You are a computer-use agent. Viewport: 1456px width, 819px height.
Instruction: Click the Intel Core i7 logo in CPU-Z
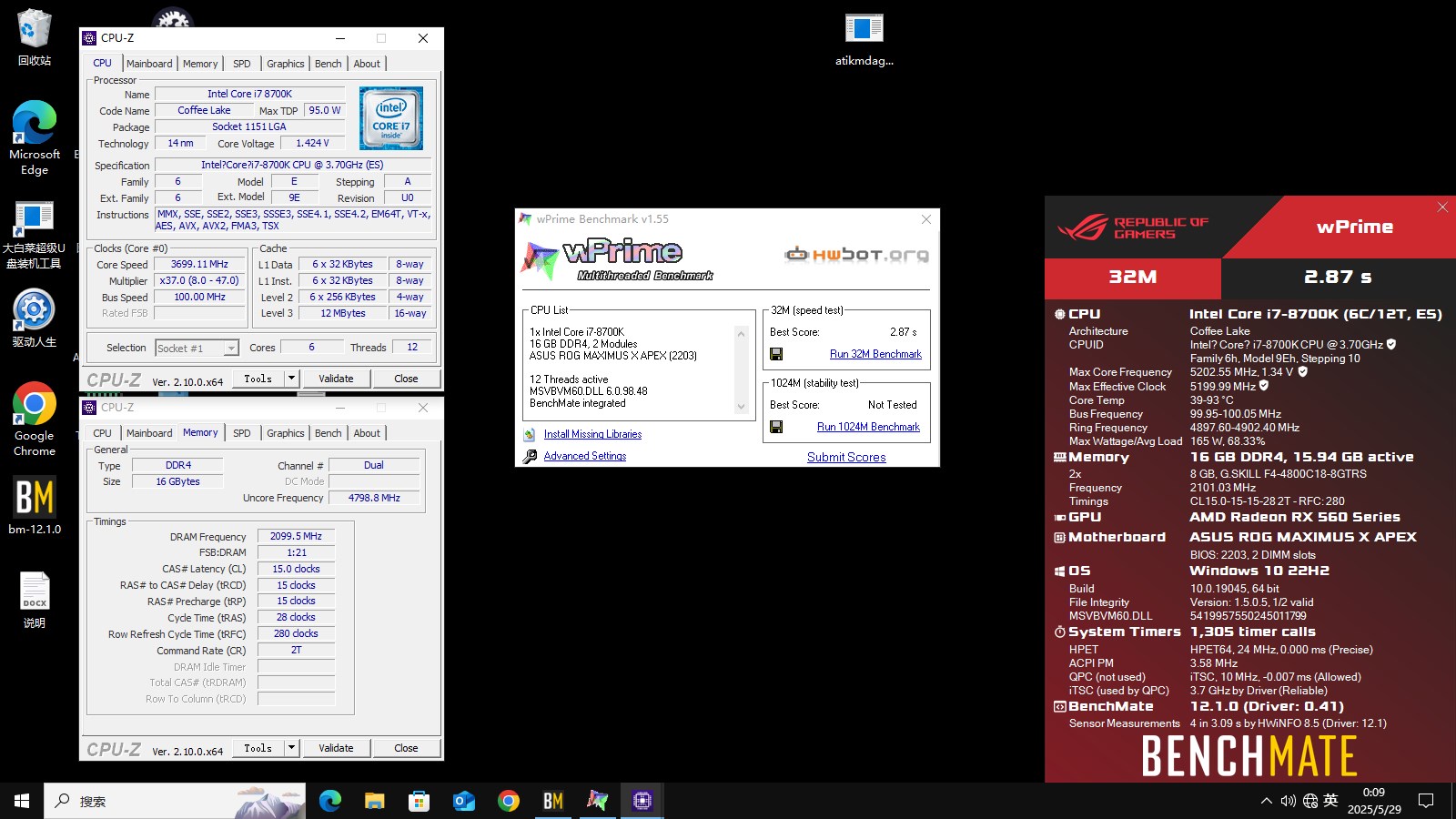click(391, 118)
